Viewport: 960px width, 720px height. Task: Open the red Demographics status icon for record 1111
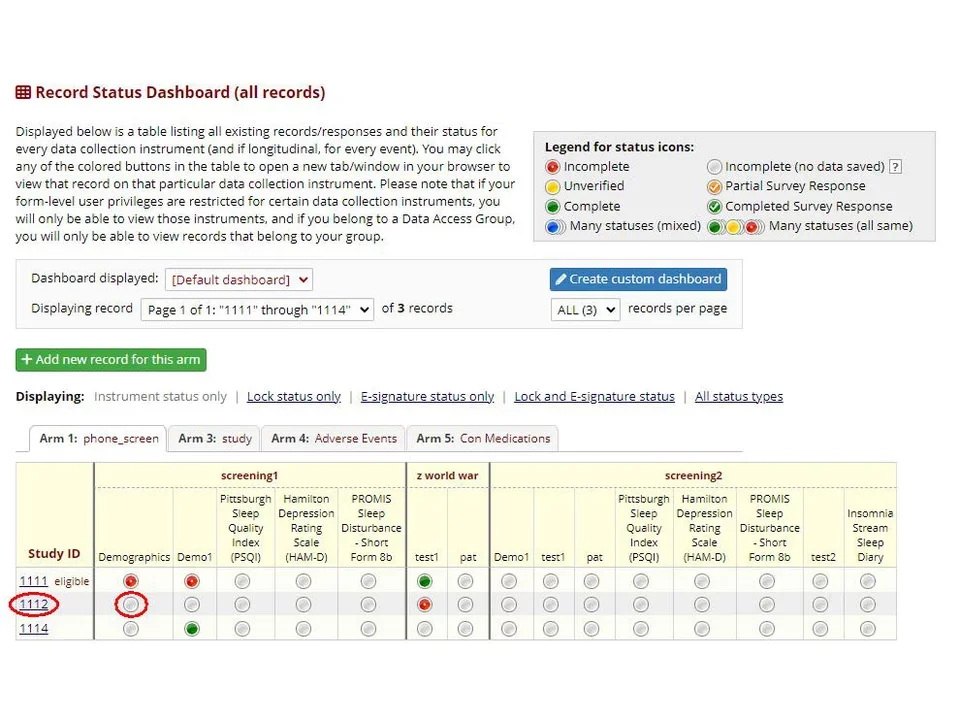(132, 580)
